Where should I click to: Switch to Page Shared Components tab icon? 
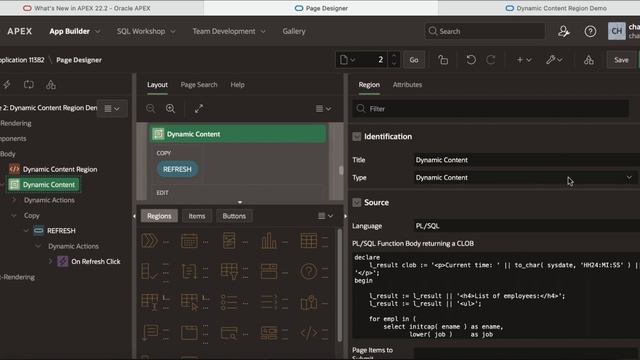[x=51, y=84]
